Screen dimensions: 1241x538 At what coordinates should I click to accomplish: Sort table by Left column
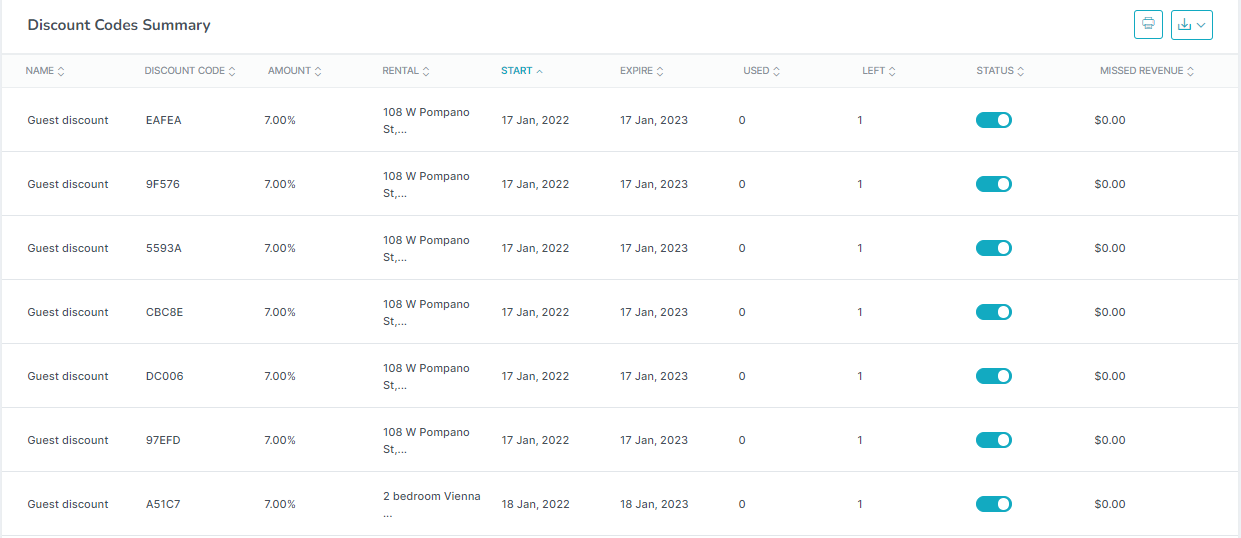pos(879,71)
